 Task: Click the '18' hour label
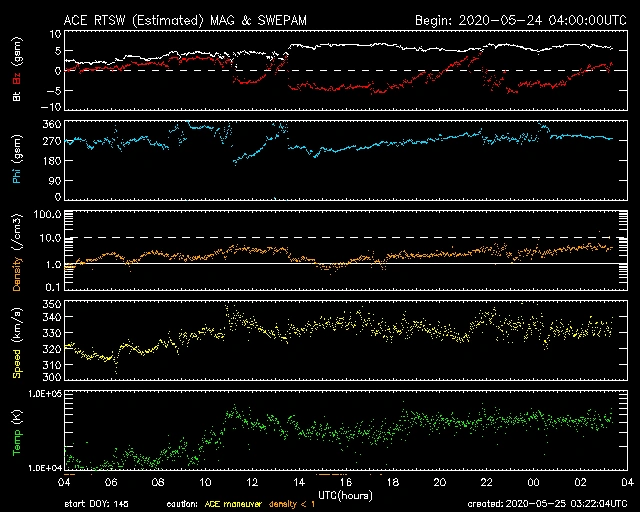(x=393, y=483)
